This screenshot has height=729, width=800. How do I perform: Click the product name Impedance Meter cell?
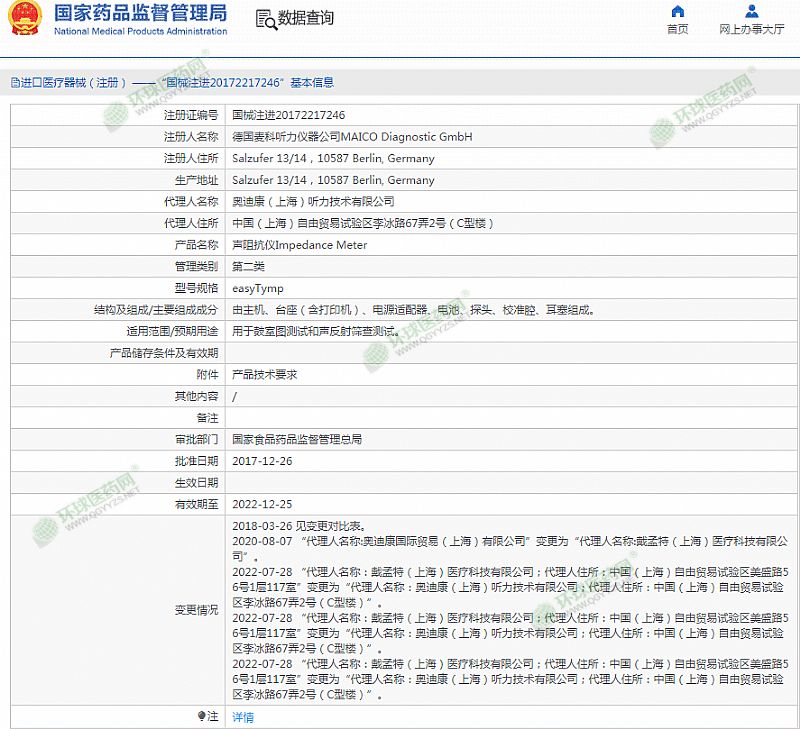point(299,245)
